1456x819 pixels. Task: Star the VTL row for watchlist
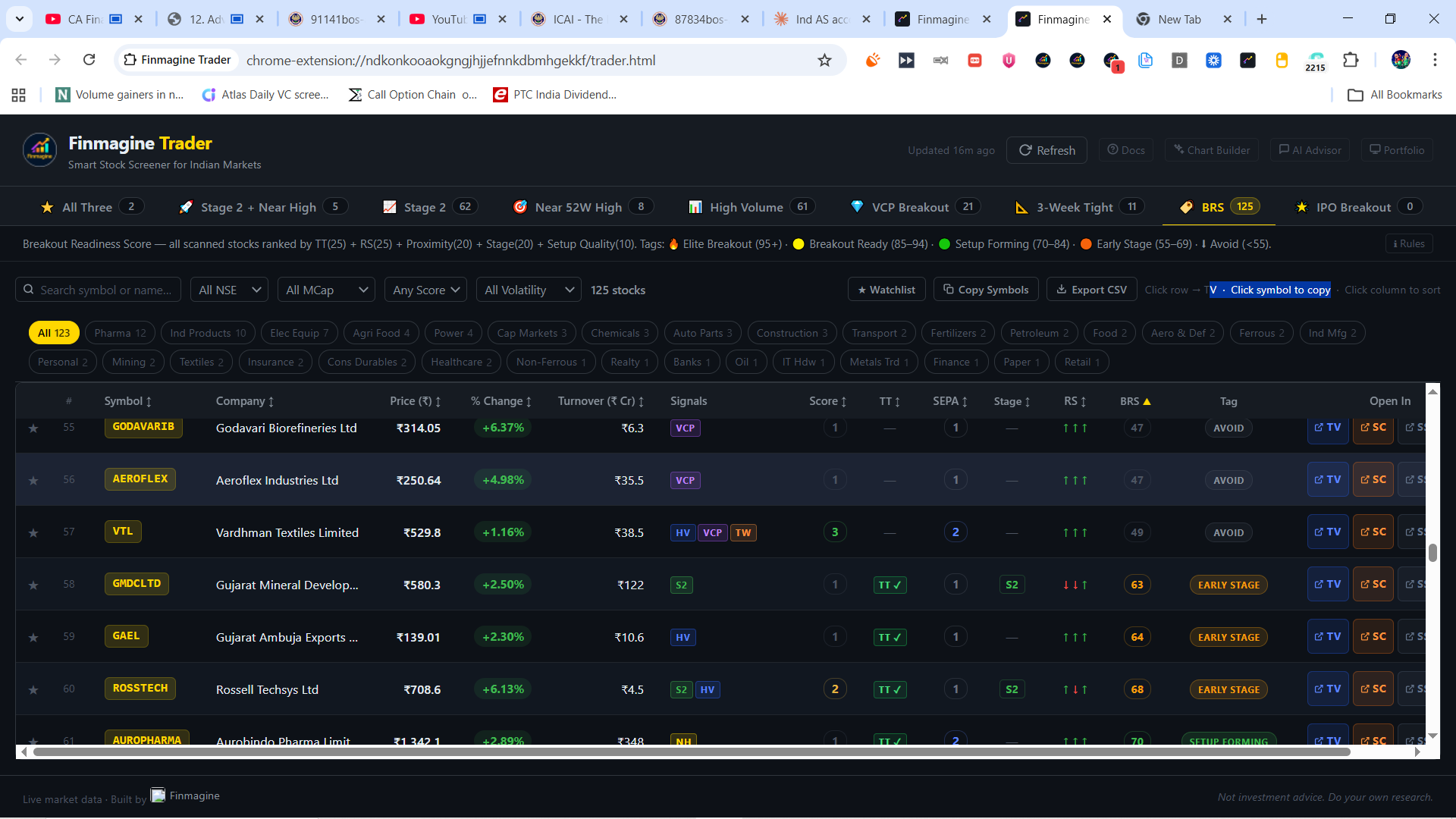(x=33, y=533)
